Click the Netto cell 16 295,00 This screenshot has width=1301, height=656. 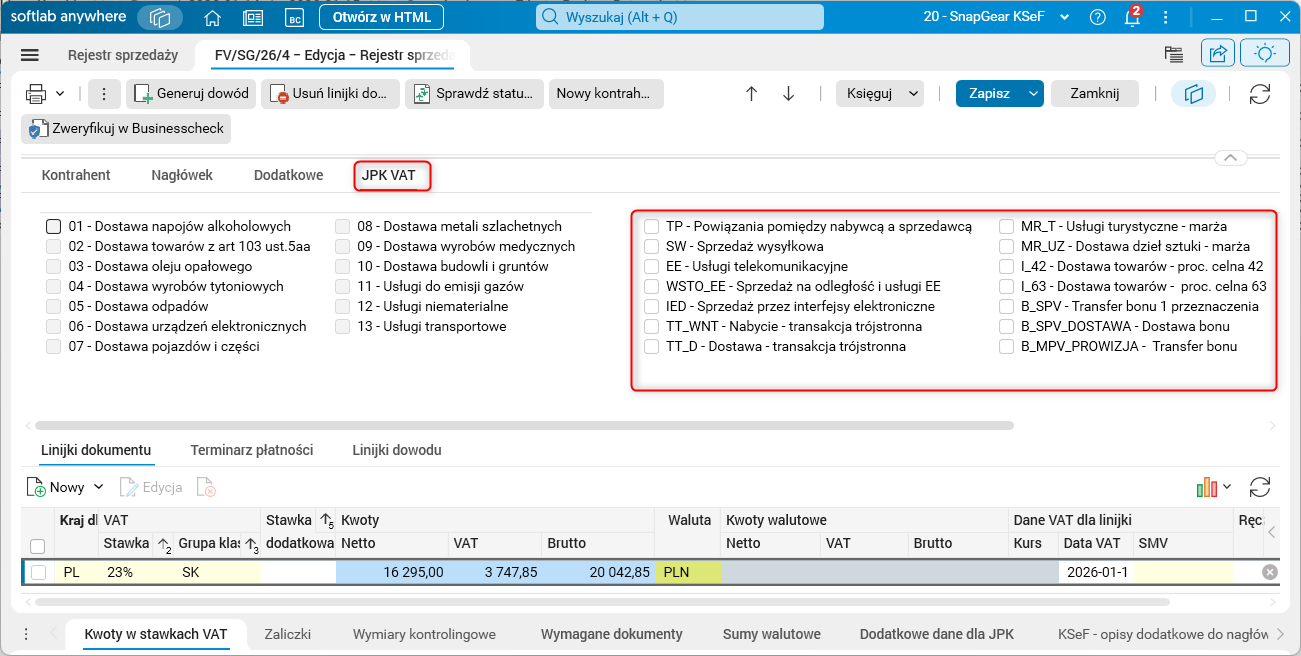pyautogui.click(x=391, y=572)
